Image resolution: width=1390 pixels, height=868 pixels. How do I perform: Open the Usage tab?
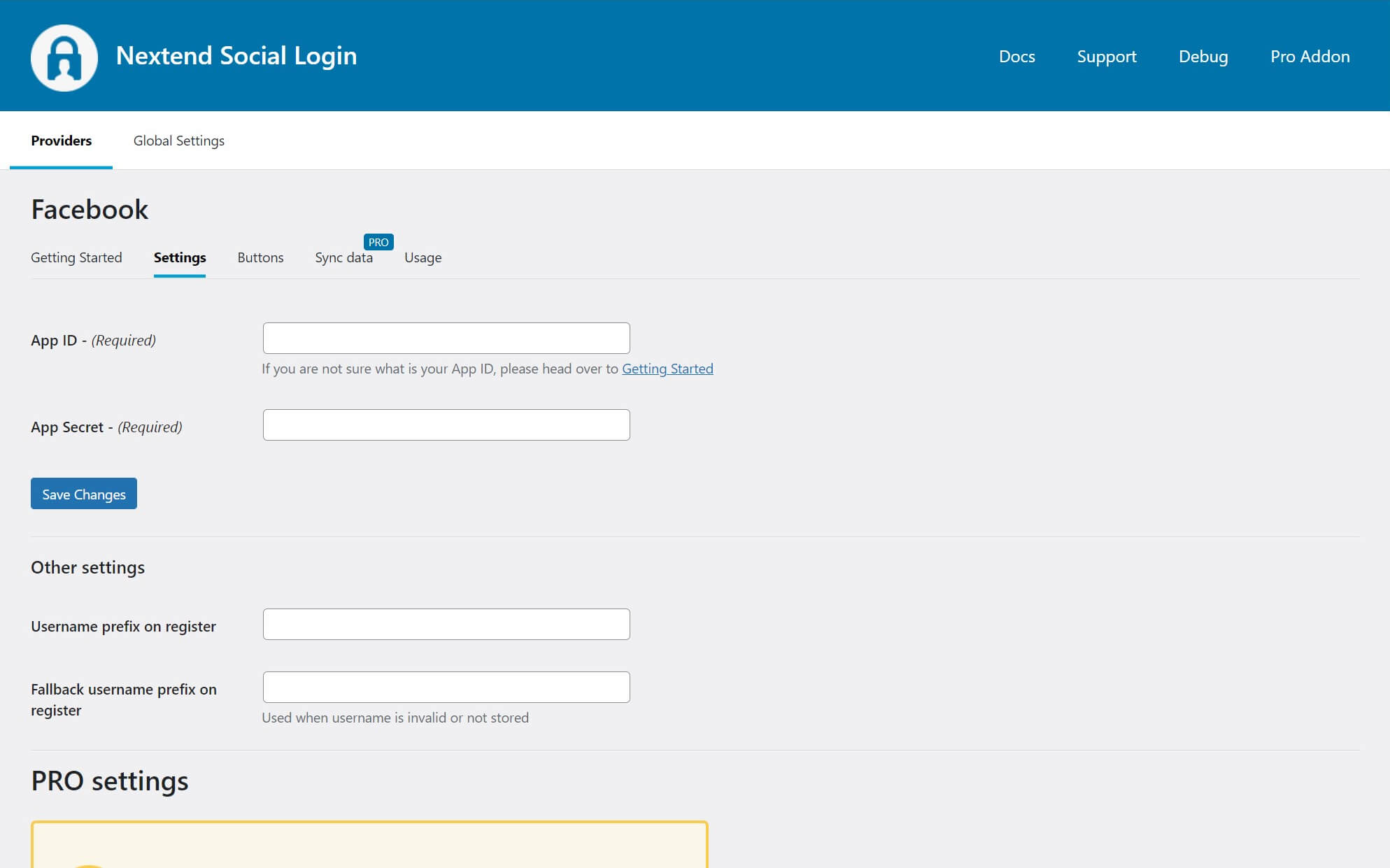[423, 257]
